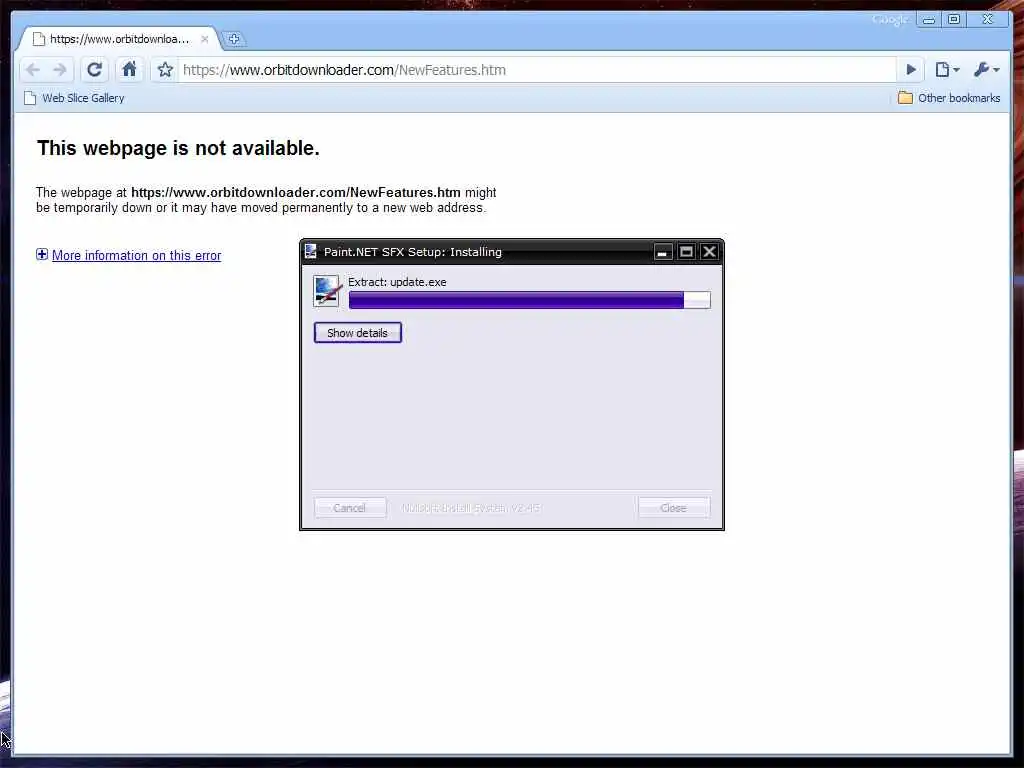Click the bold orbitdownloader URL in error text

pos(296,193)
